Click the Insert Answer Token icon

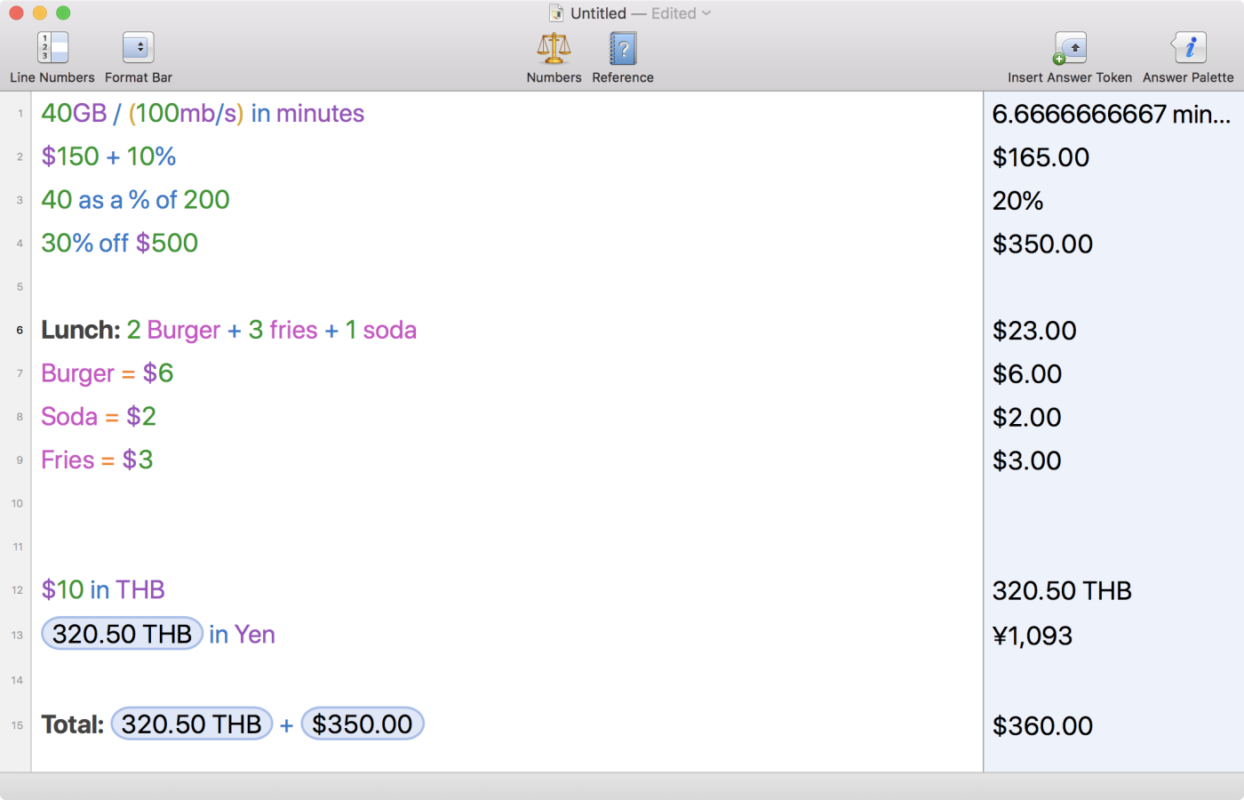(x=1069, y=48)
